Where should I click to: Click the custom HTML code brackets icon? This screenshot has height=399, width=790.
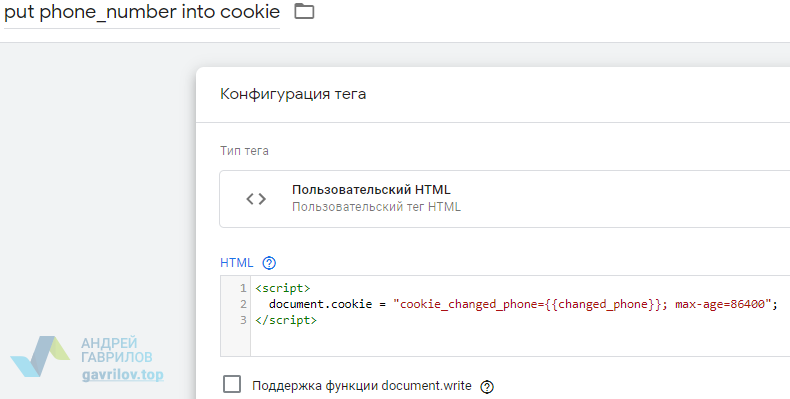(256, 199)
